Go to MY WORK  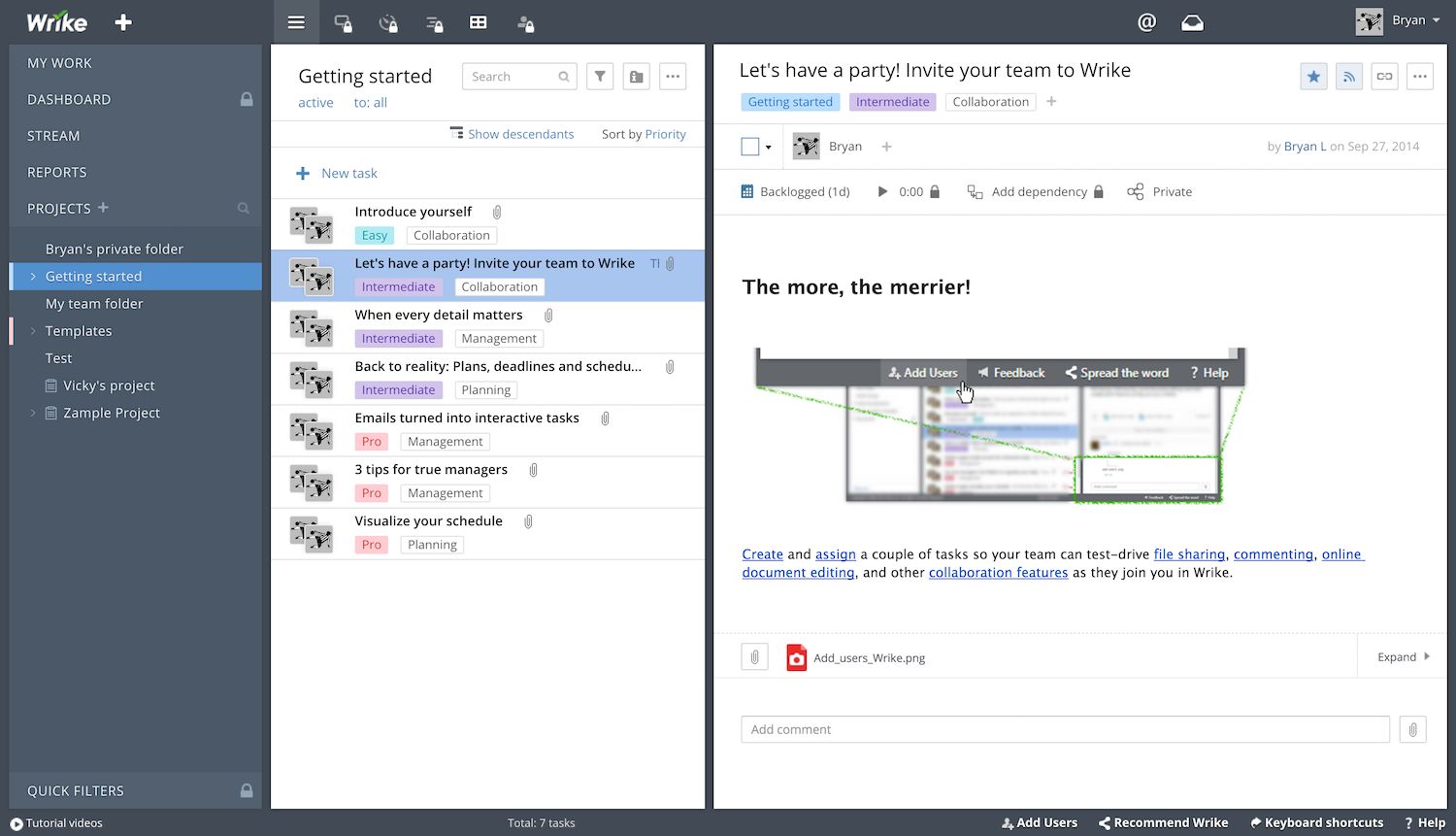(59, 63)
